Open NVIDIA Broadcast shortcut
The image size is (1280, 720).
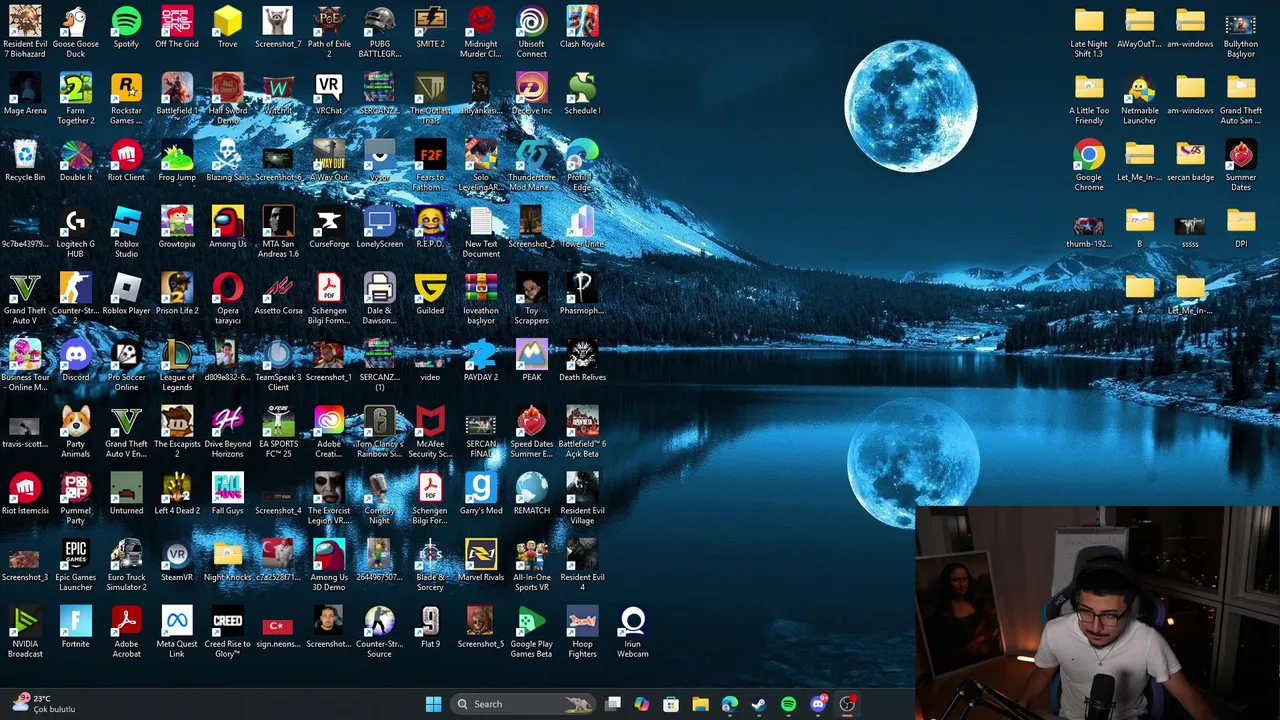click(25, 633)
